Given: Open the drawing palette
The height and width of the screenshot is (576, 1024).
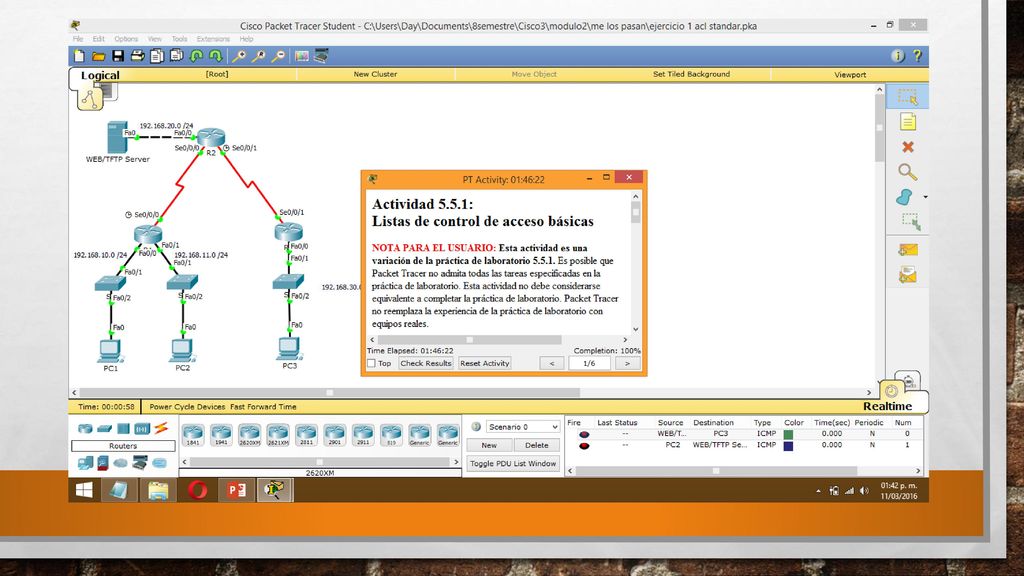Looking at the screenshot, I should pos(302,56).
